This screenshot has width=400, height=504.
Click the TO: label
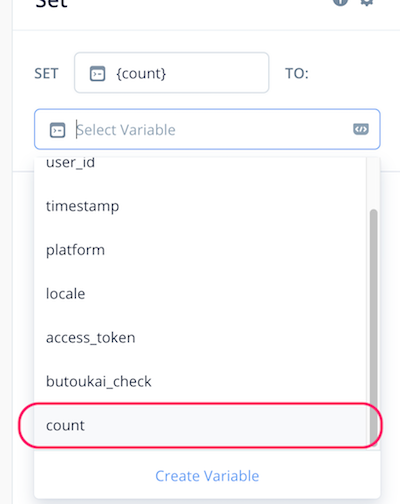tap(297, 74)
